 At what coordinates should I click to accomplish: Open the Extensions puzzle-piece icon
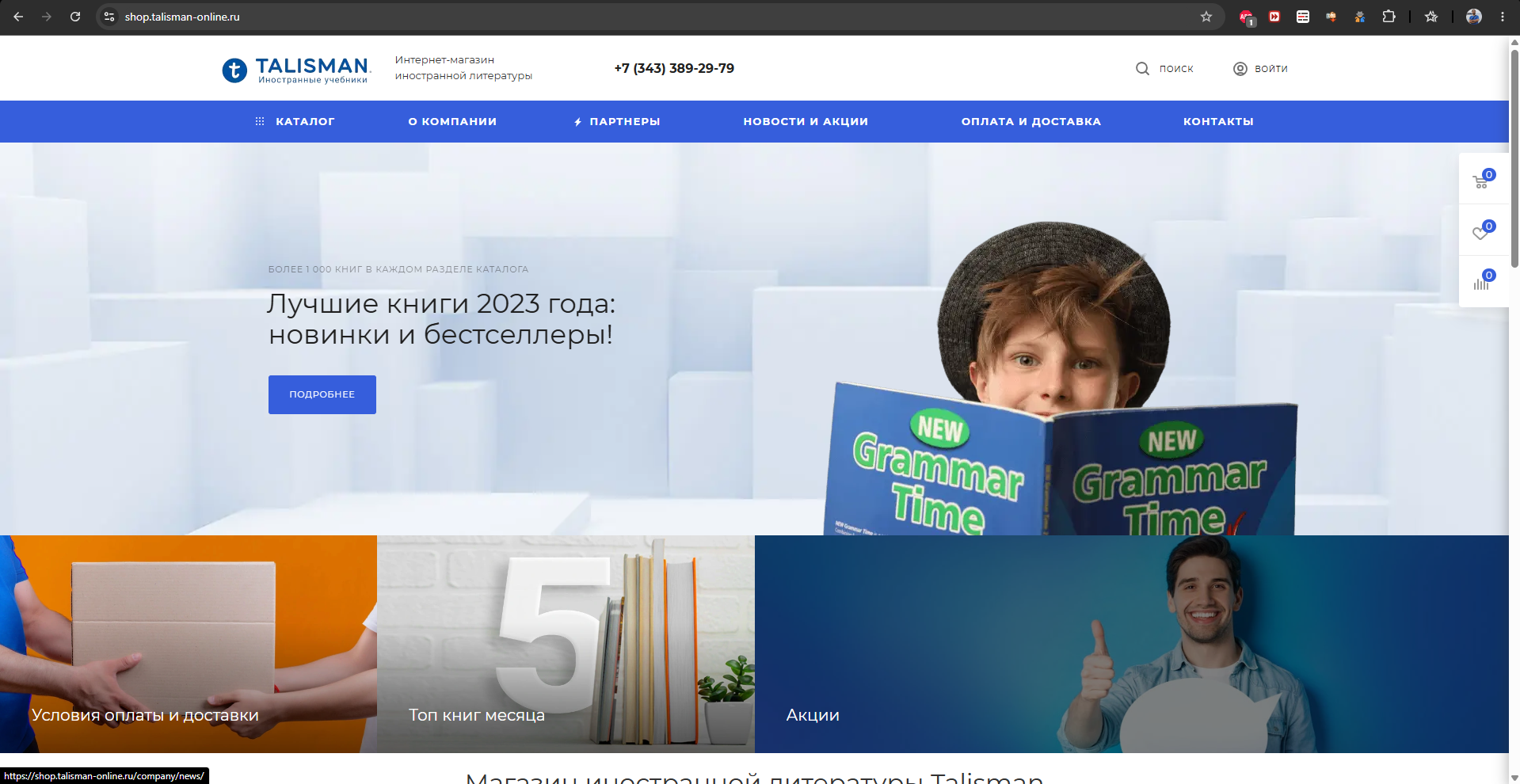[1389, 17]
